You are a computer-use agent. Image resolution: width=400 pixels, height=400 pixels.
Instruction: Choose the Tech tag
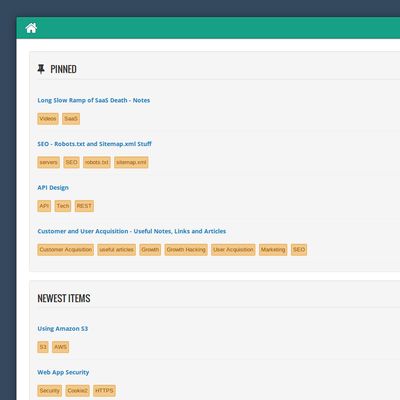63,206
